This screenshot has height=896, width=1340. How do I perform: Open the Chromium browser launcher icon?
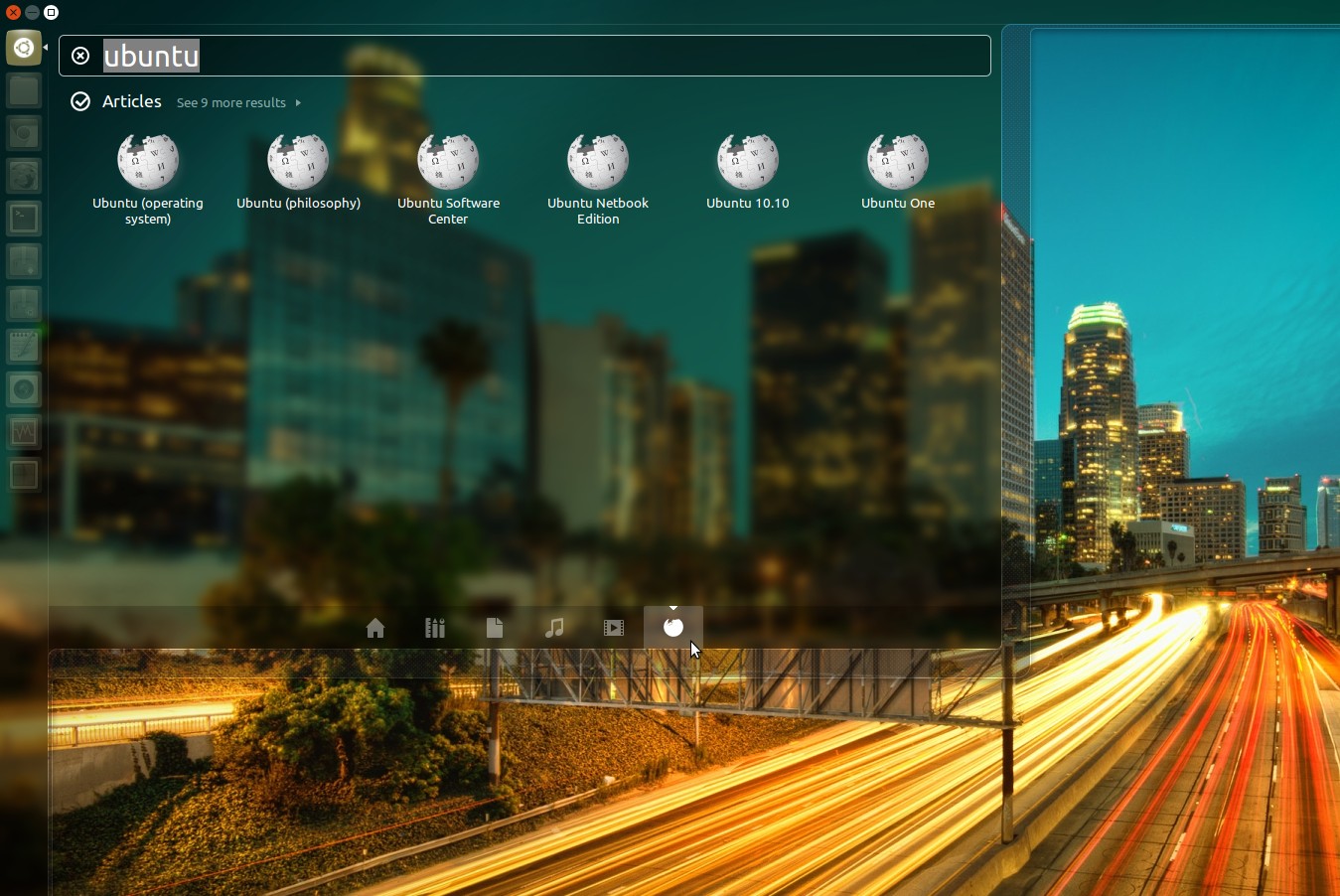[24, 133]
